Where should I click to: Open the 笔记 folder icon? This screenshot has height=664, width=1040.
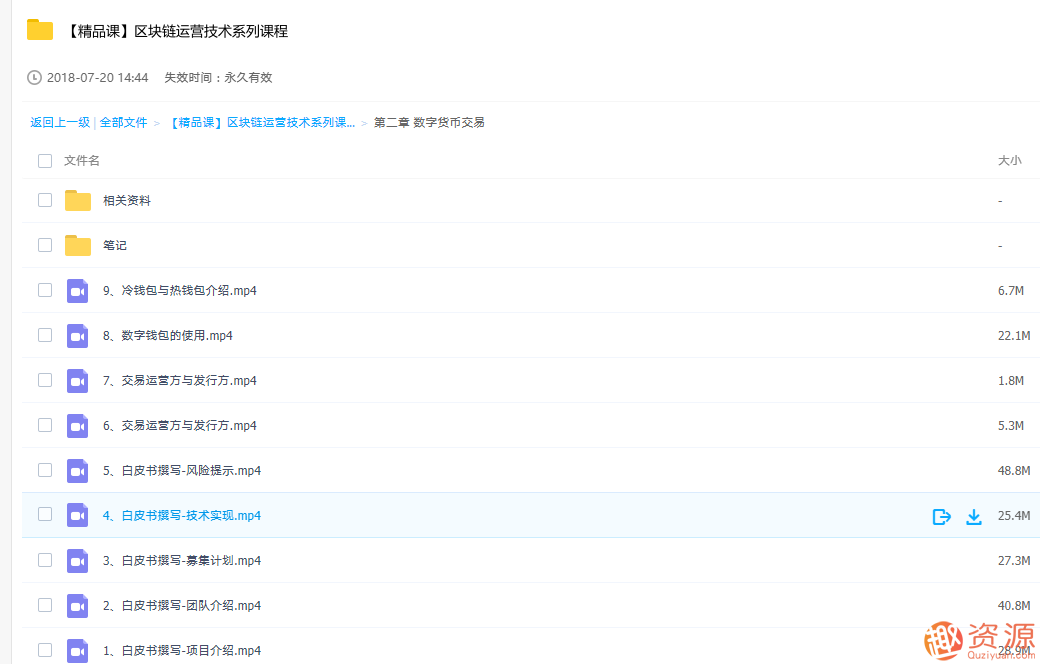[x=78, y=245]
